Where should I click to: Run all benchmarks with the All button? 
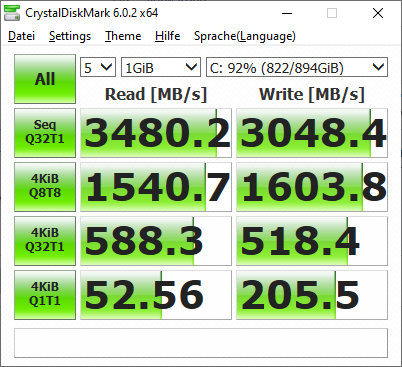(45, 79)
